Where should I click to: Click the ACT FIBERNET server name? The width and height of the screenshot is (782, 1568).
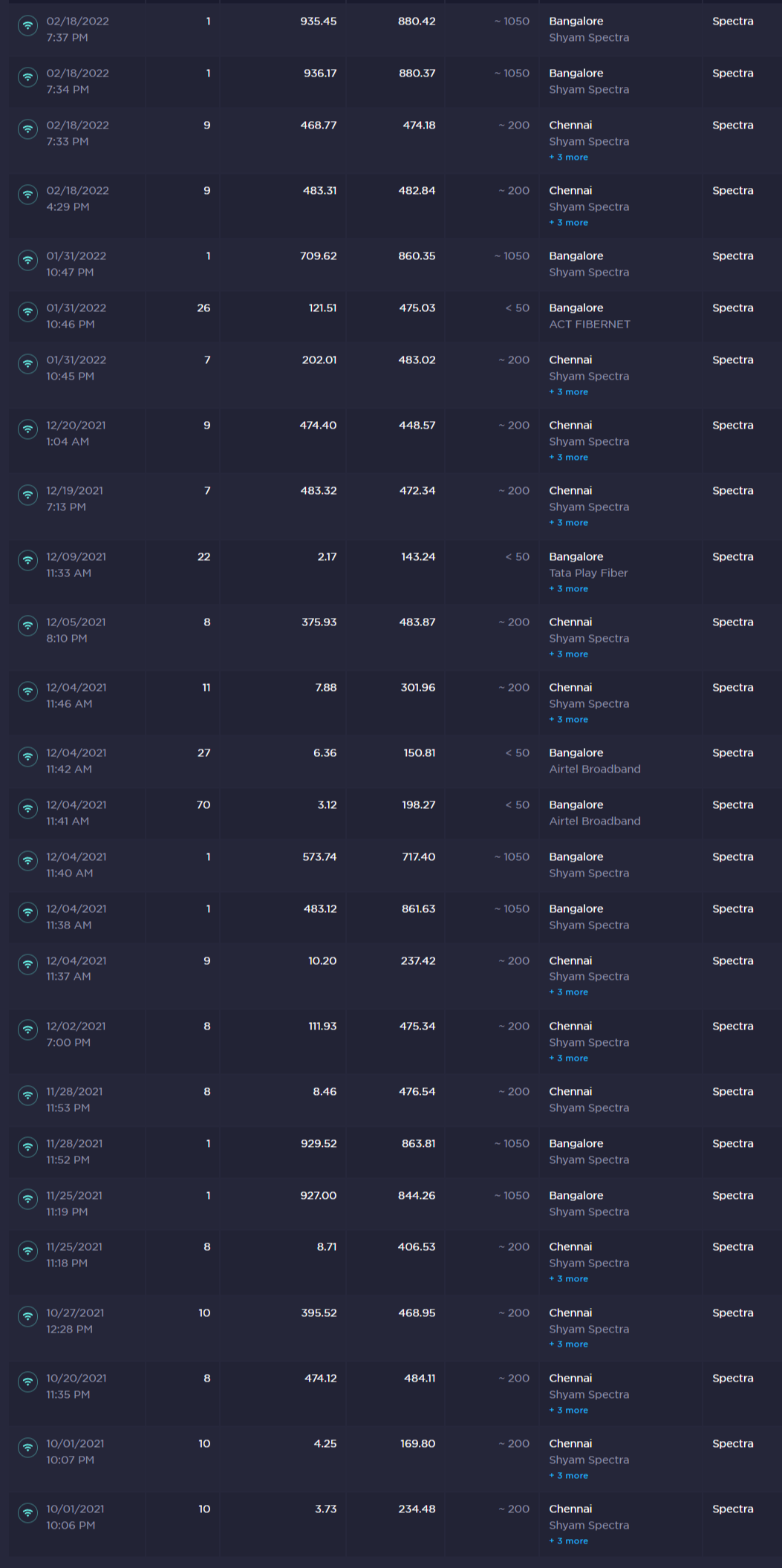590,325
